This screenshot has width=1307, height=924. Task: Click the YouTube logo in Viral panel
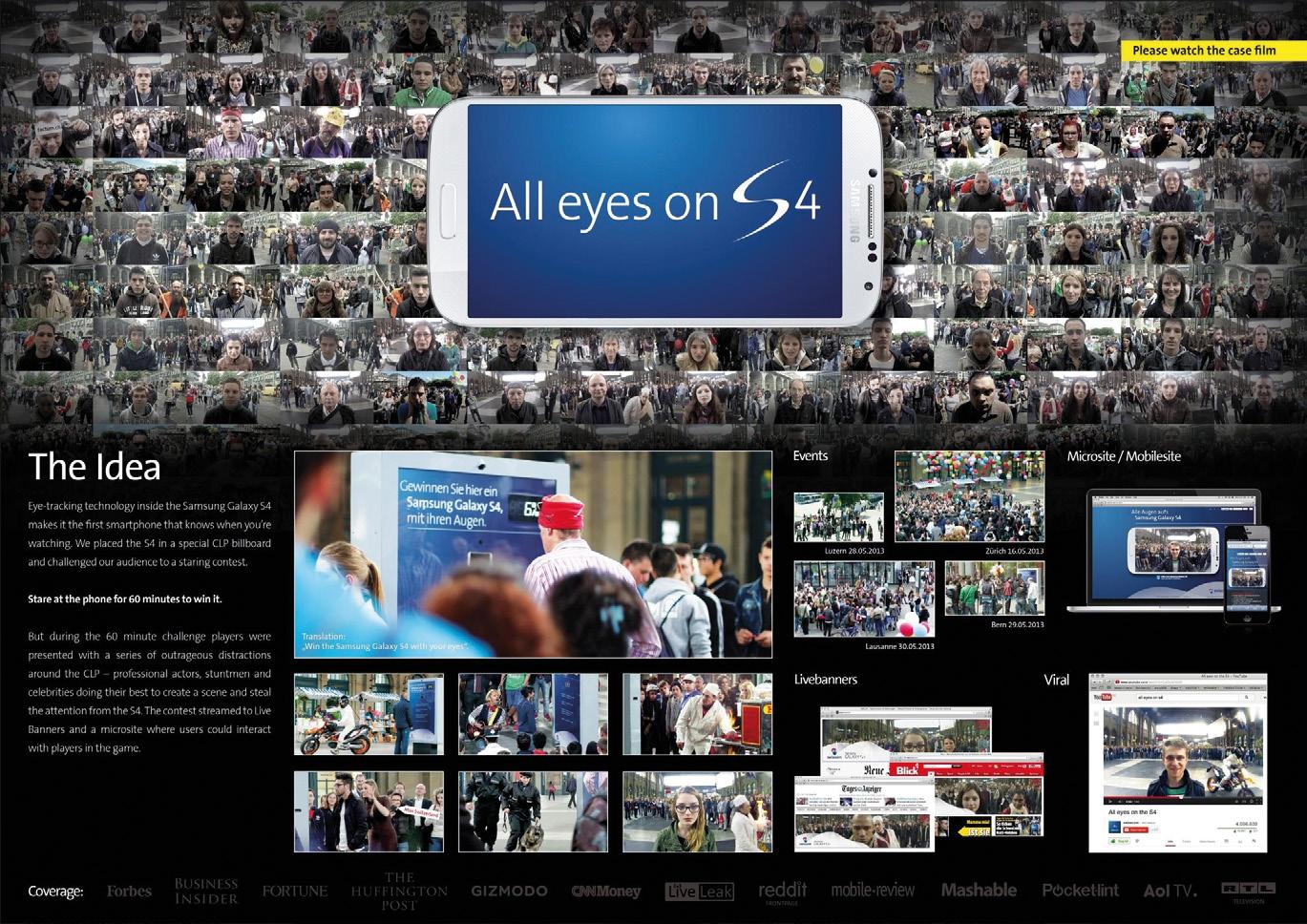coord(1106,699)
